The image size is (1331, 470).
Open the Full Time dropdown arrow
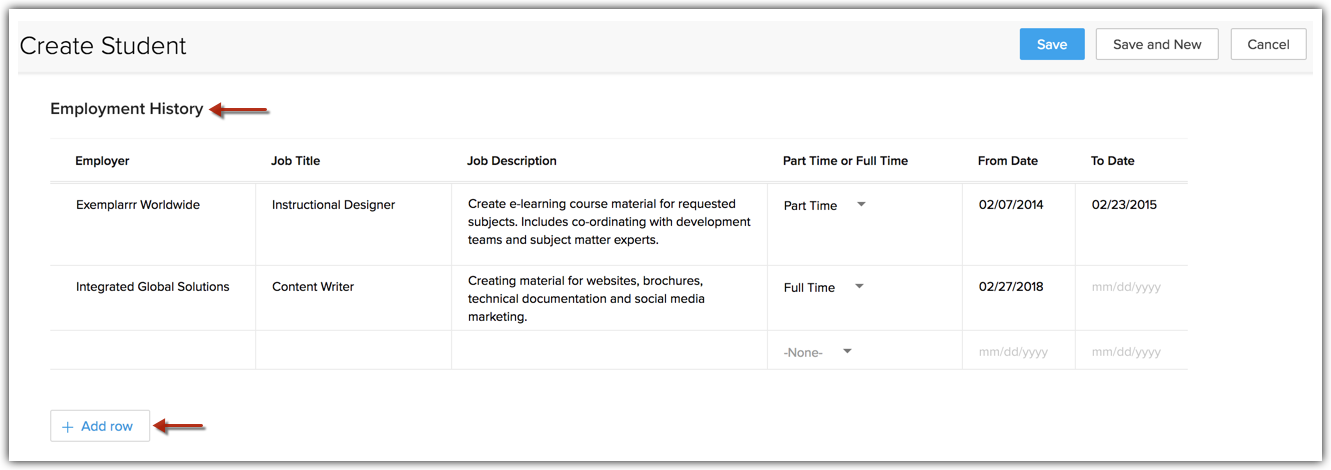(x=859, y=286)
